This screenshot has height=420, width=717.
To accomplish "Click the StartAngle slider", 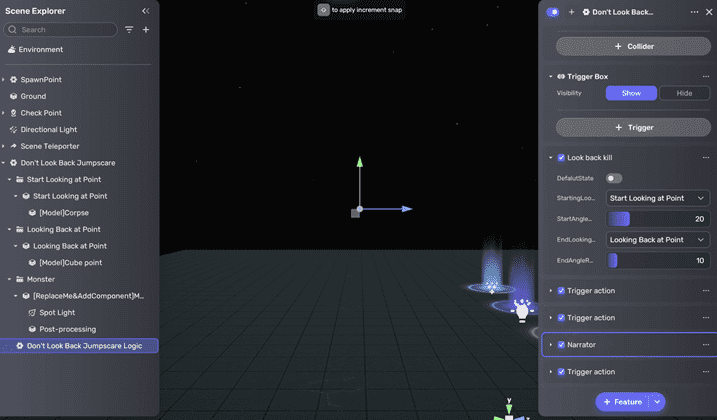I will coord(658,219).
